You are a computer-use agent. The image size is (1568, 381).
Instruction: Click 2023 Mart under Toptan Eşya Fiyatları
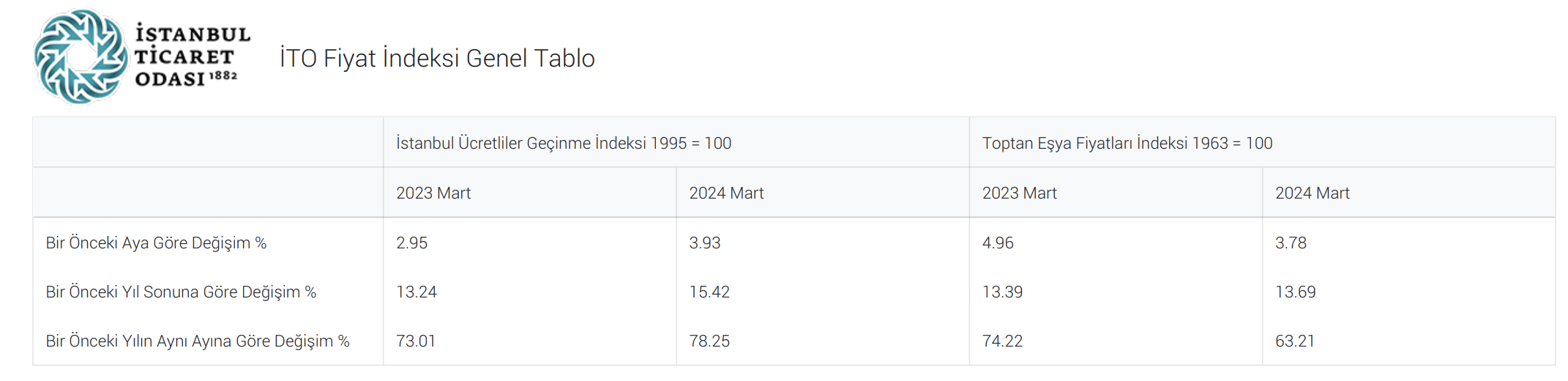(1019, 193)
